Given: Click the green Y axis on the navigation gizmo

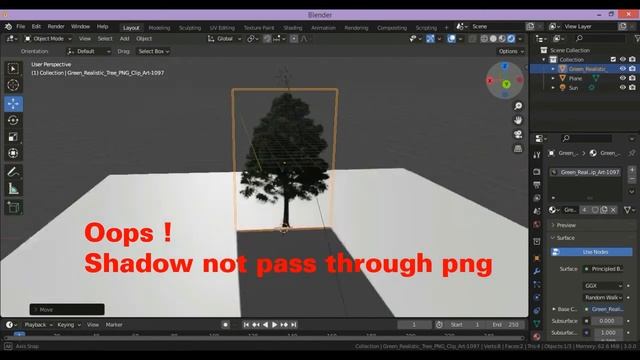Looking at the screenshot, I should [x=506, y=84].
